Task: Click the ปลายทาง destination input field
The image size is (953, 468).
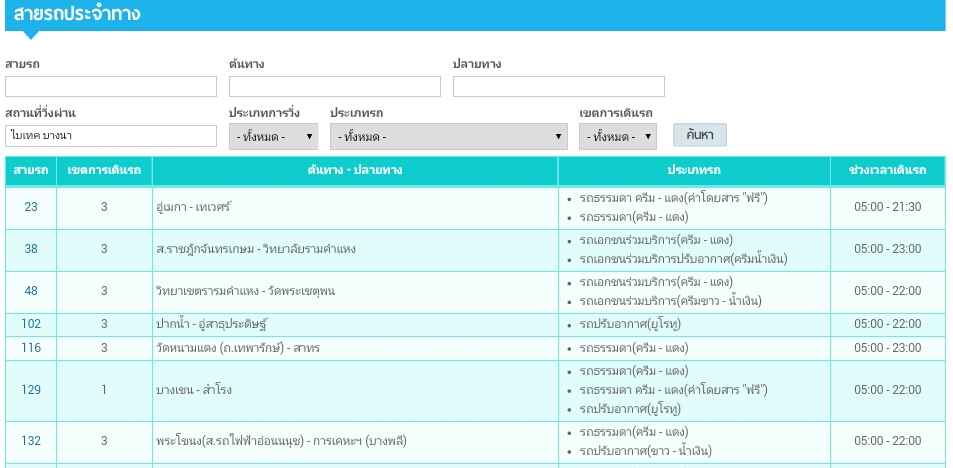Action: click(558, 87)
